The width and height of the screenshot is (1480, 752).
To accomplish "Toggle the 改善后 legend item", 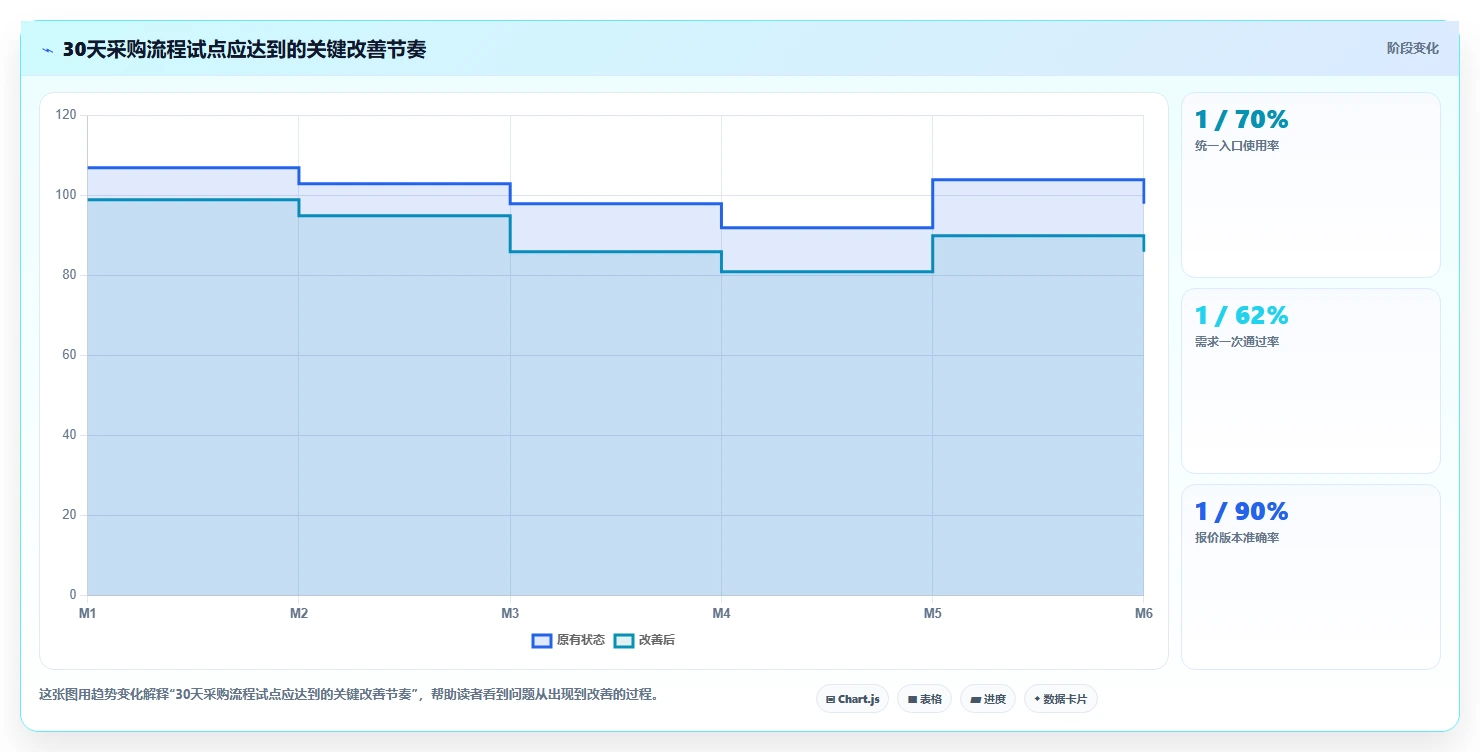I will 644,640.
